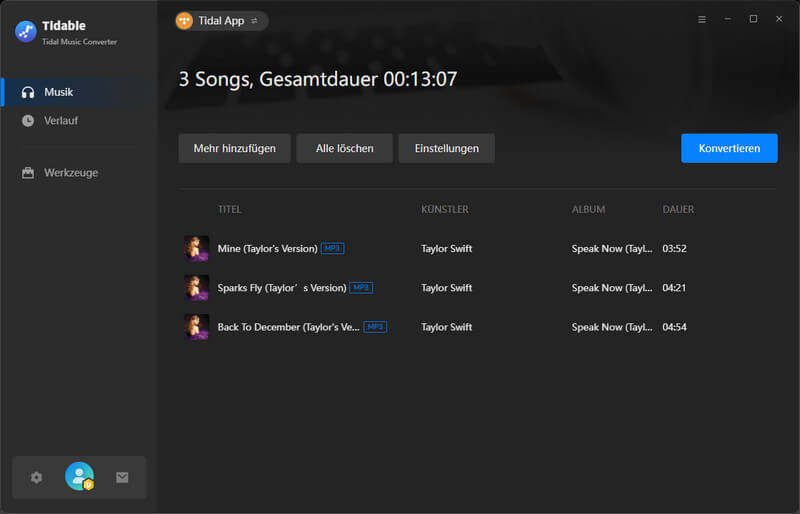Switch source with the Tidal App swap arrows
Screen dimensions: 800x514
click(x=254, y=21)
